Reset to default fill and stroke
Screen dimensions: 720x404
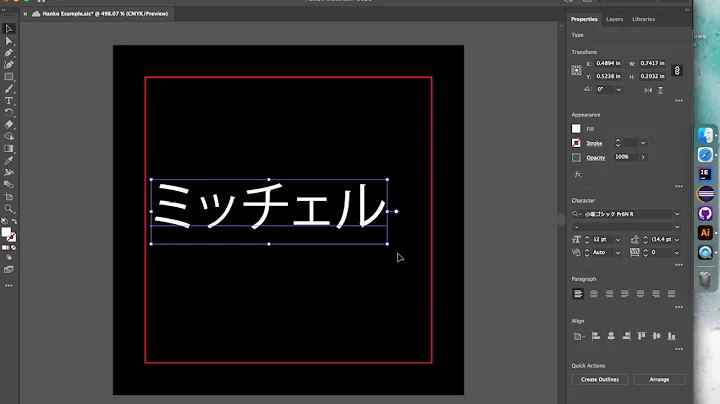(4, 222)
